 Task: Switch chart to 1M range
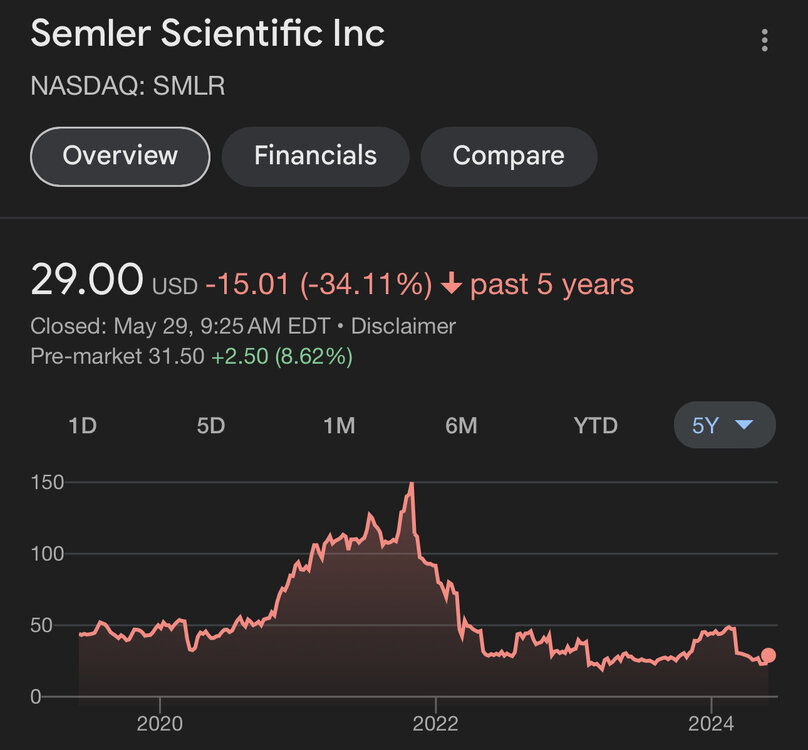pos(339,425)
